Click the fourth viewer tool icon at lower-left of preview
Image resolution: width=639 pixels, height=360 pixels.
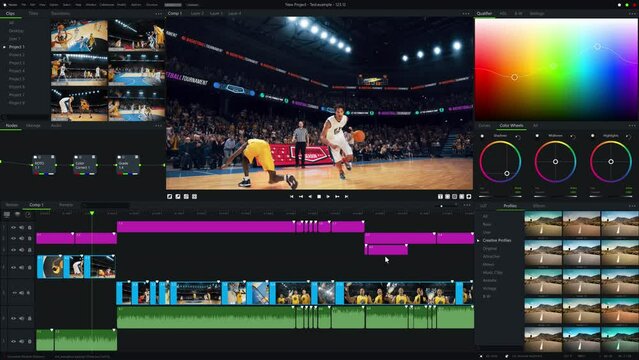pos(194,197)
